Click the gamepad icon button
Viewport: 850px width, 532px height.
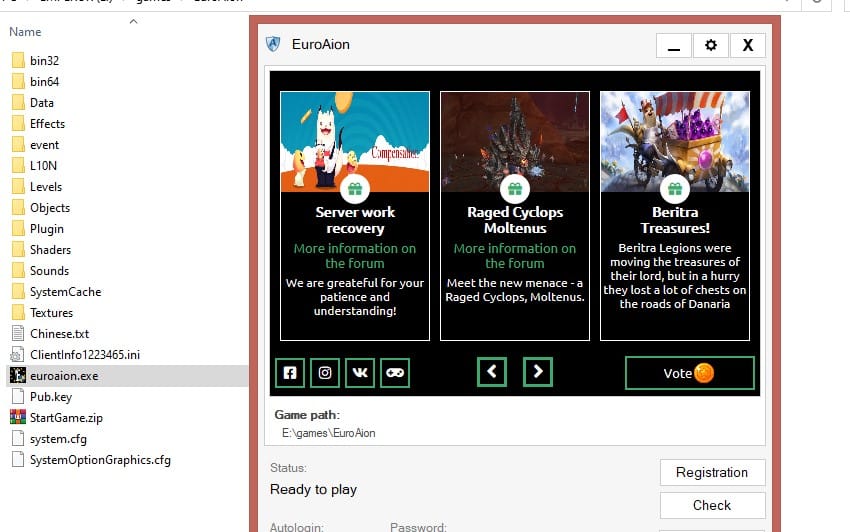[x=395, y=373]
